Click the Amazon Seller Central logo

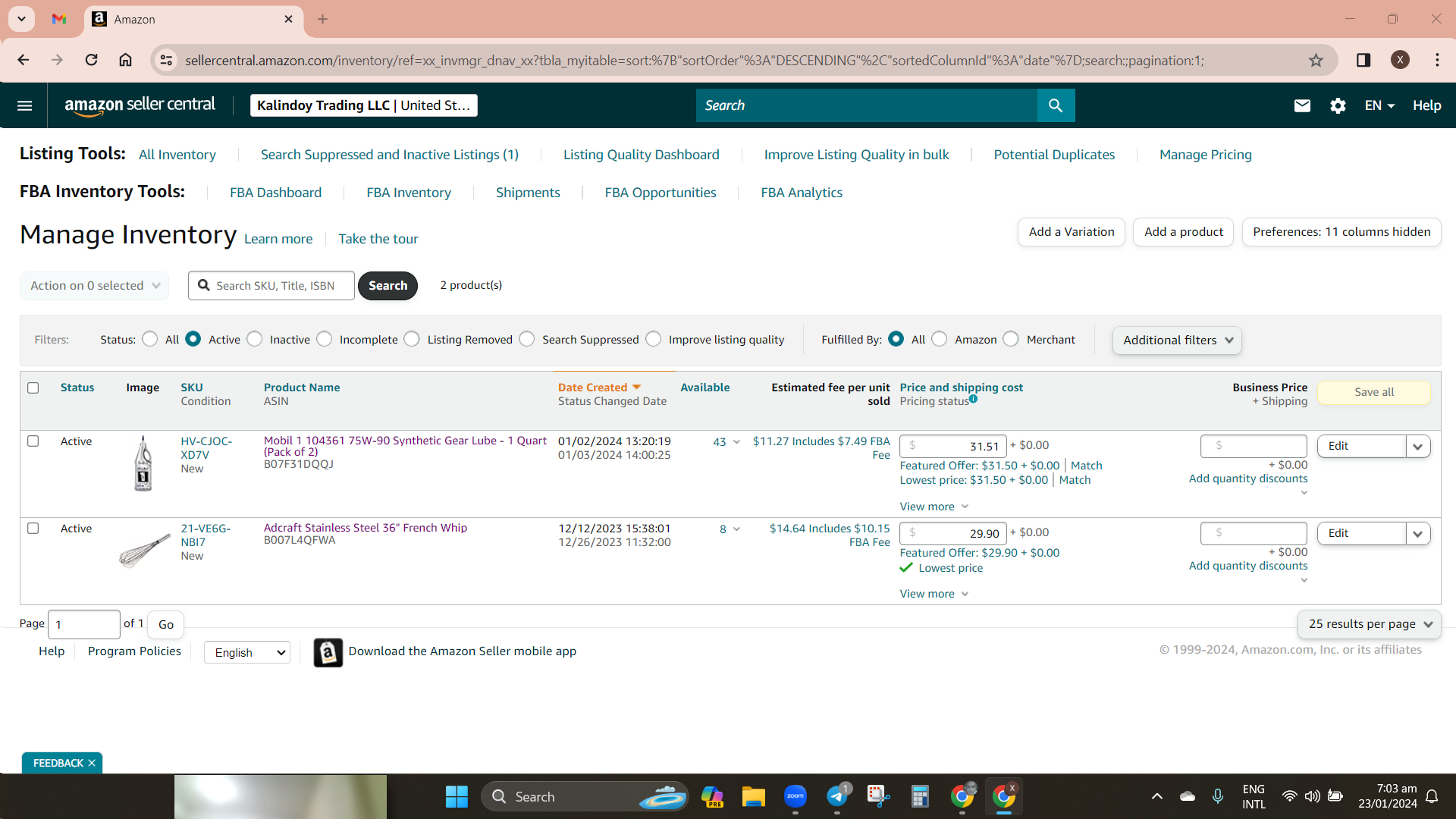[140, 105]
